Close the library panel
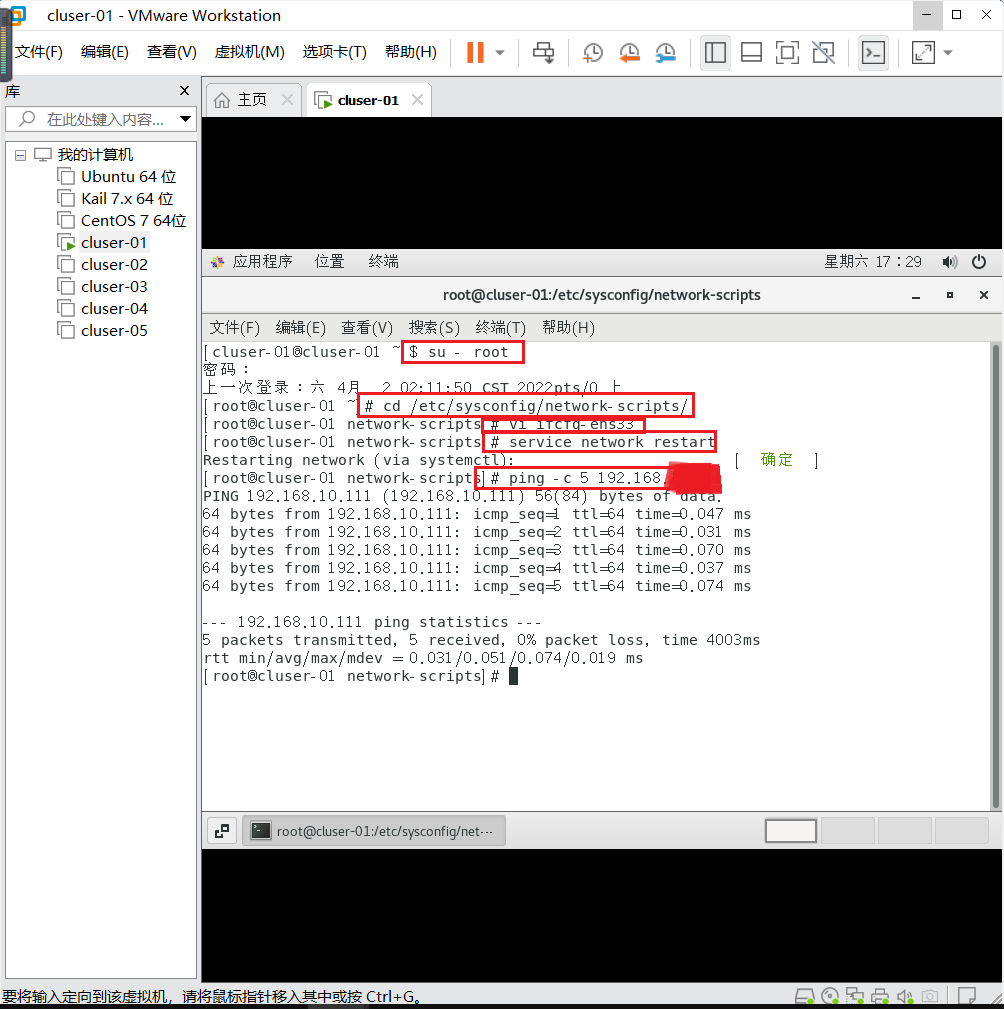The width and height of the screenshot is (1004, 1009). pos(185,91)
